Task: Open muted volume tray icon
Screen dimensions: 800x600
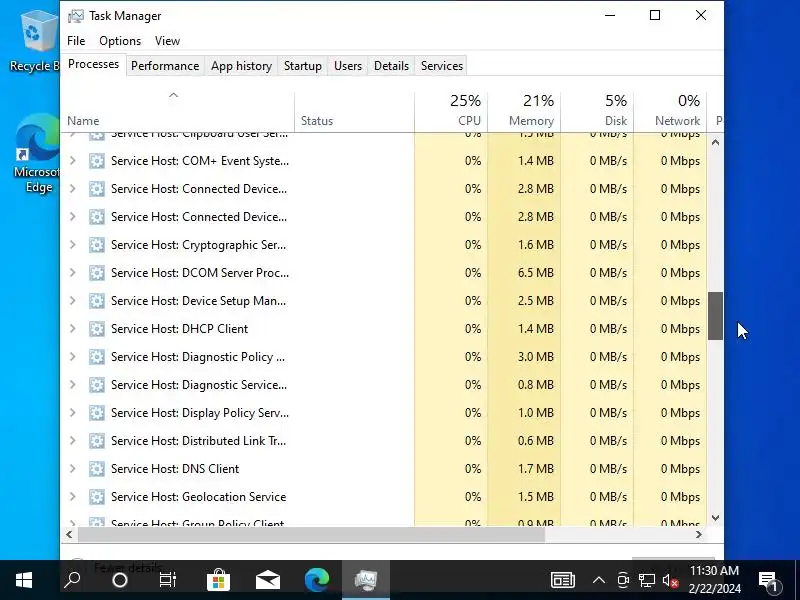Action: pos(670,581)
